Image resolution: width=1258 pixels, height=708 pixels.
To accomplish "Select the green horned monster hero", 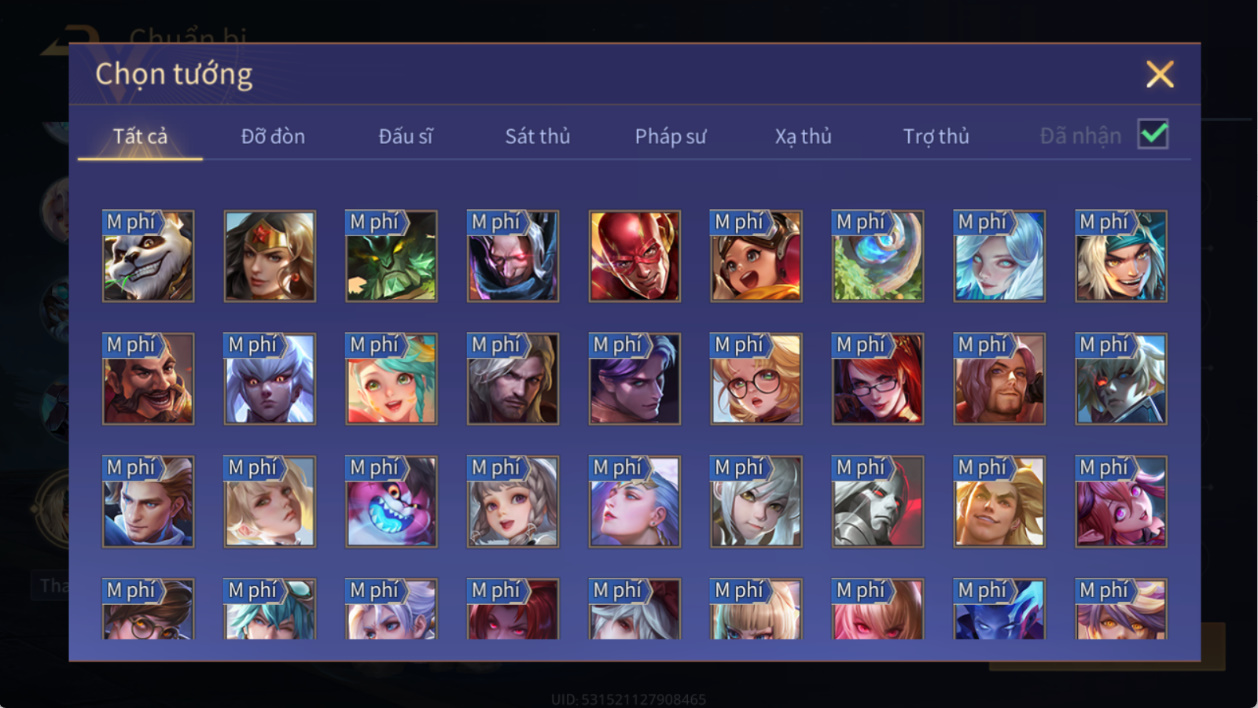I will tap(391, 256).
